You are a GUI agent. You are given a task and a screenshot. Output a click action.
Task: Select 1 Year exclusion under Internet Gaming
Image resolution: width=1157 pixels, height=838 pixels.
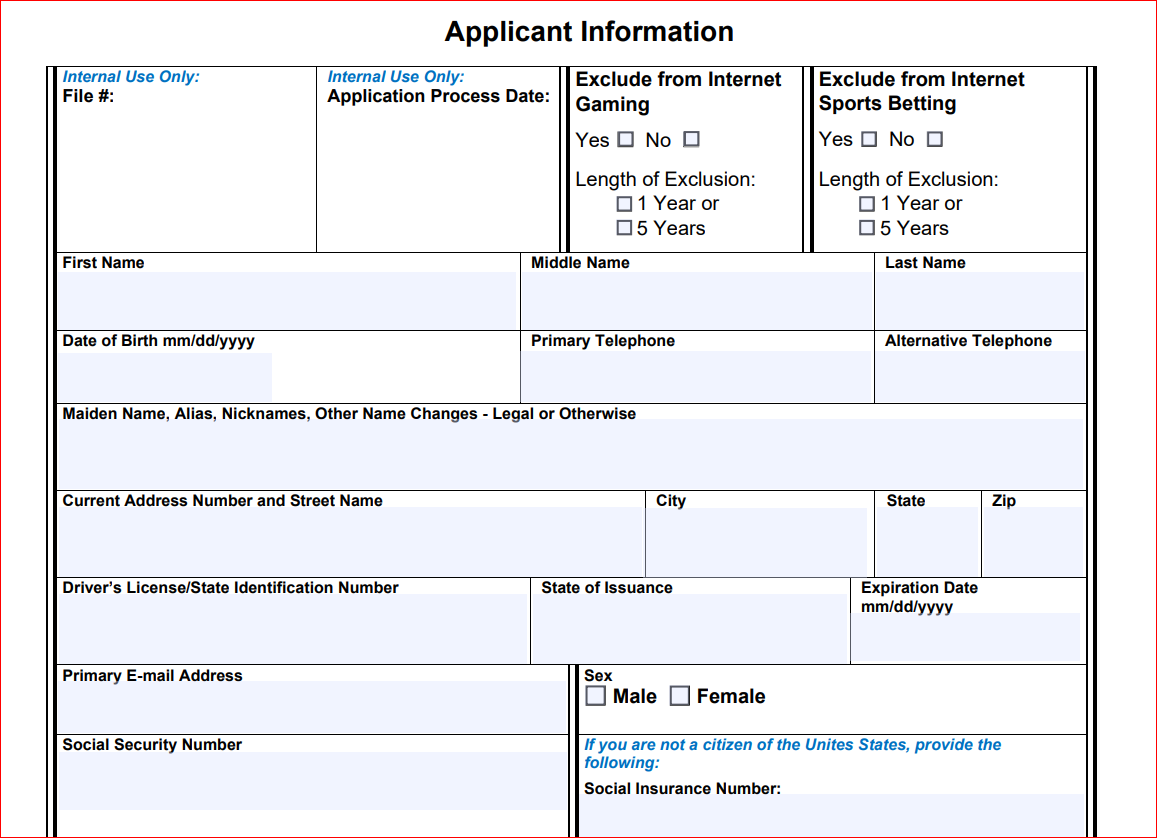click(x=624, y=203)
